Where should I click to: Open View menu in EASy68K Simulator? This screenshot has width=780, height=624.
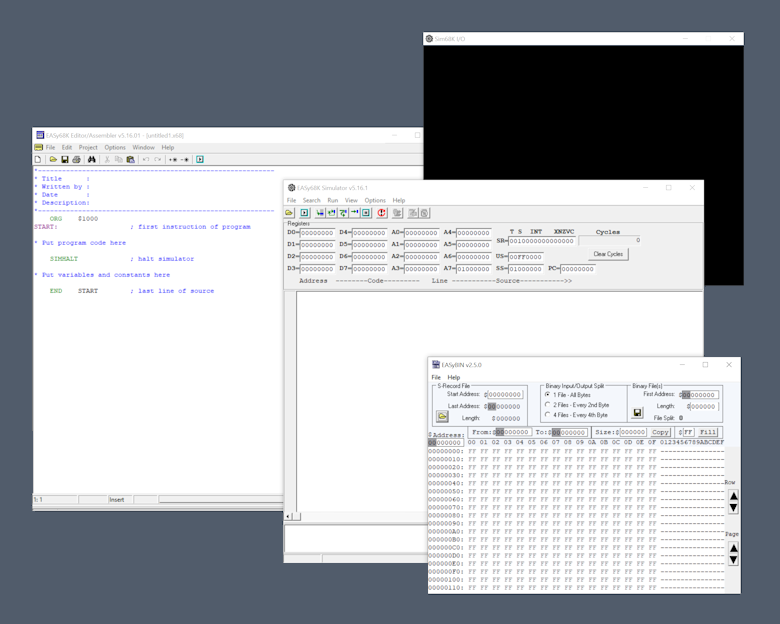(x=351, y=200)
